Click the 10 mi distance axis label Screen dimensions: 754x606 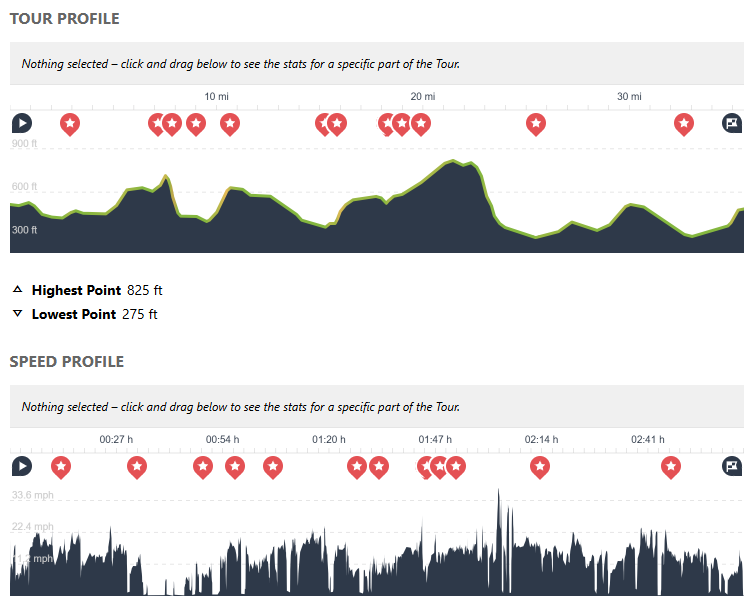coord(216,96)
